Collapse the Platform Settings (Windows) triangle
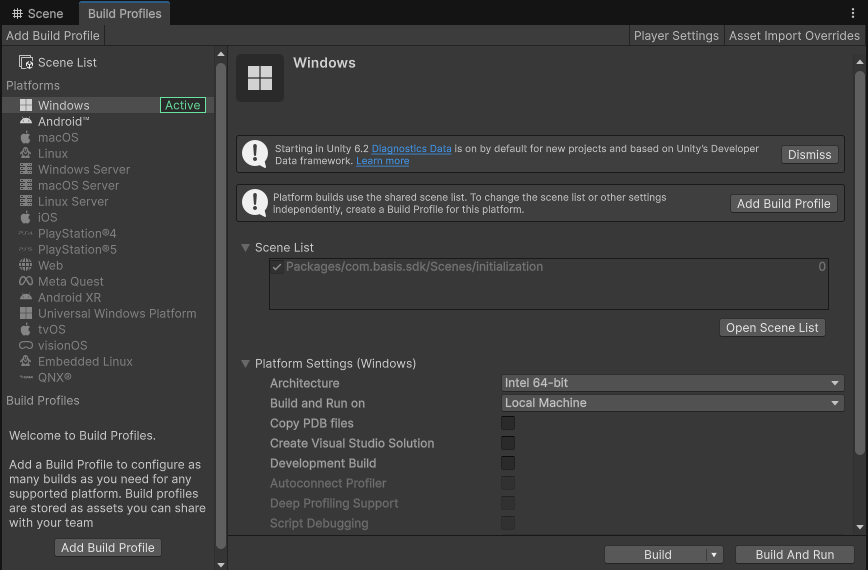The height and width of the screenshot is (570, 868). 245,364
